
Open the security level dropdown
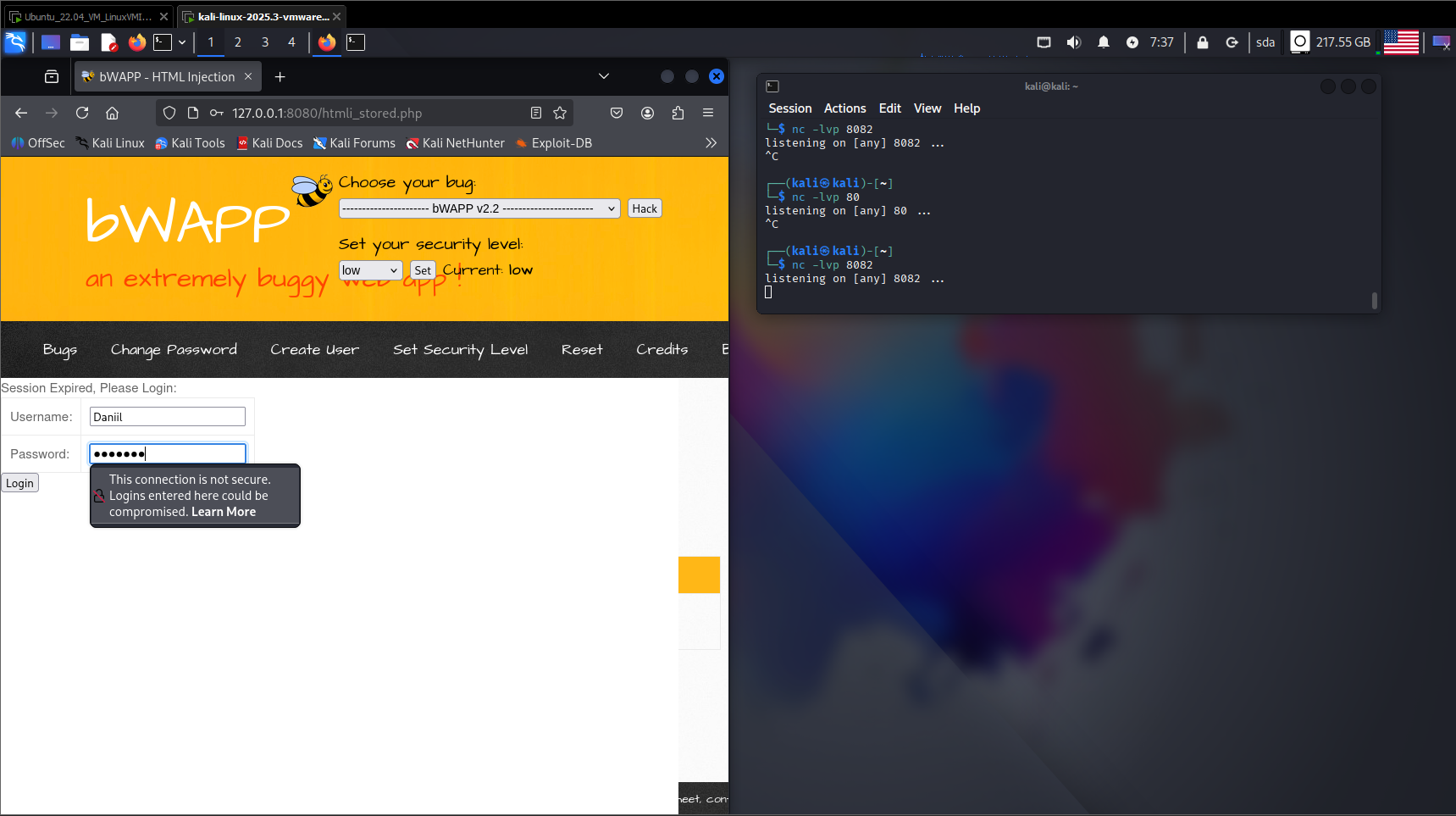click(370, 270)
